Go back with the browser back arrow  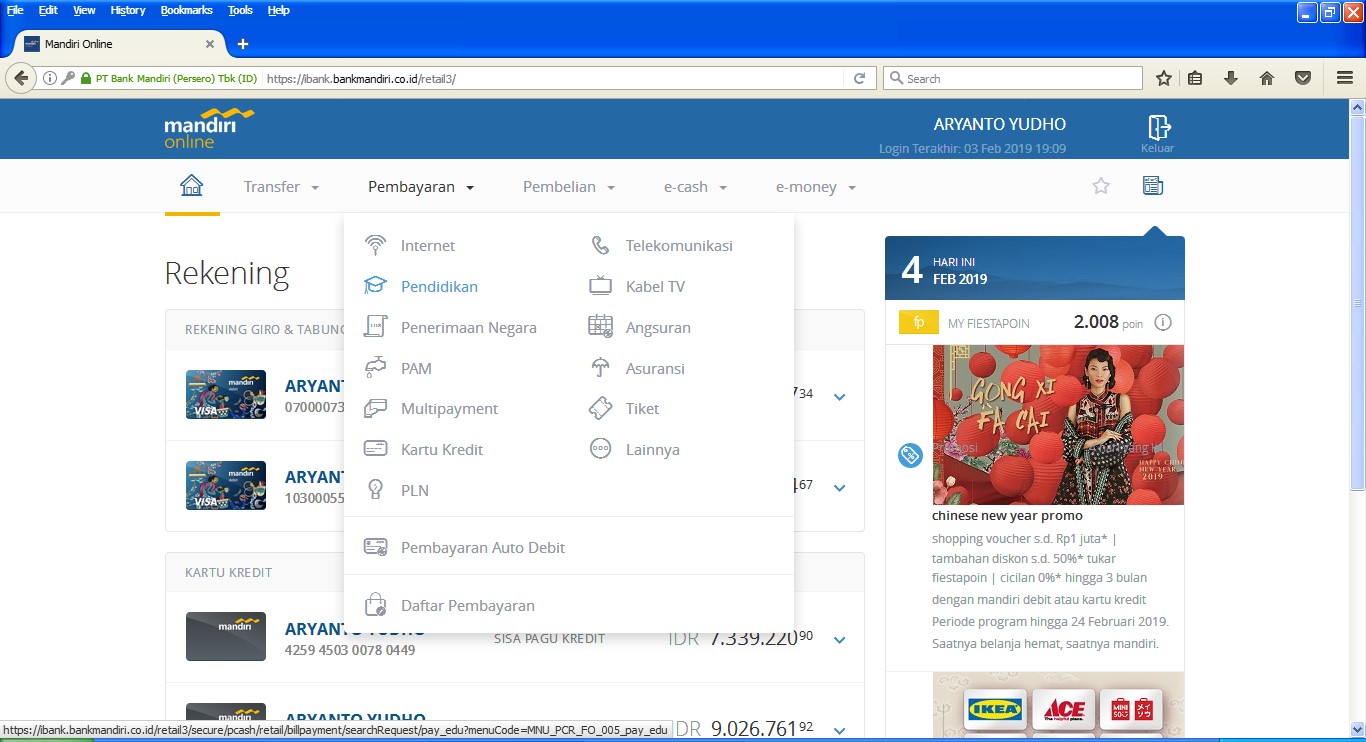(21, 78)
